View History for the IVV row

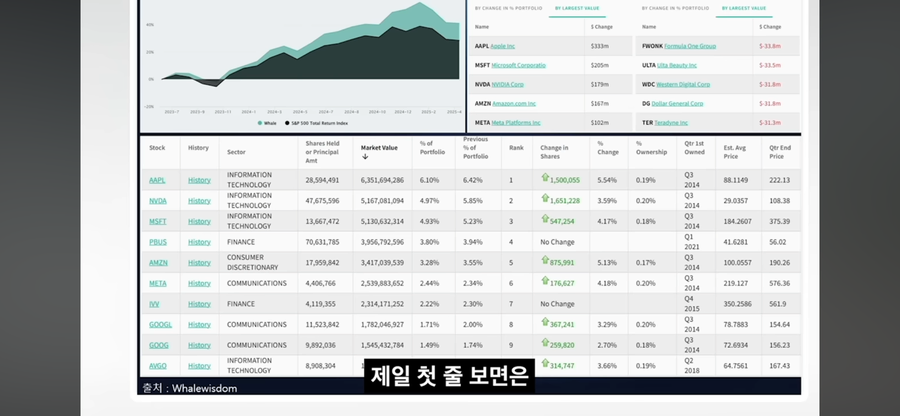199,304
